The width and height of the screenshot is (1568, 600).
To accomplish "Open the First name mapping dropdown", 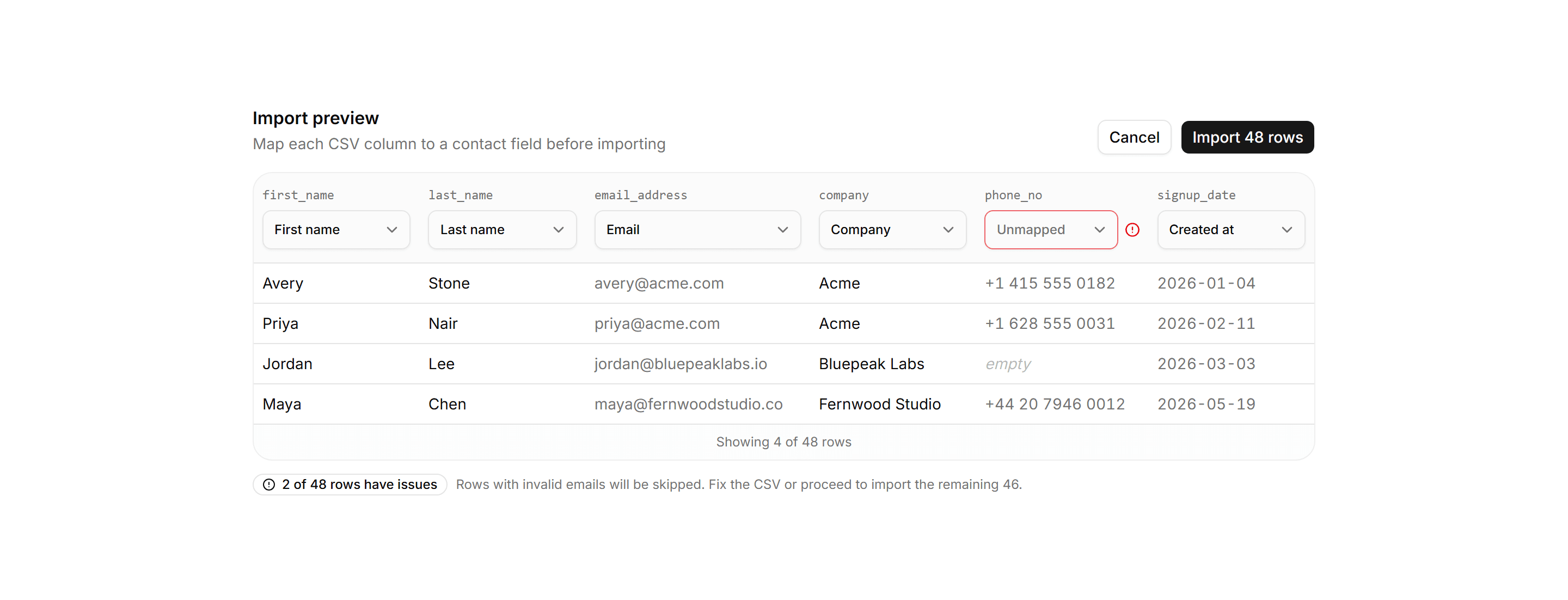I will pyautogui.click(x=336, y=230).
